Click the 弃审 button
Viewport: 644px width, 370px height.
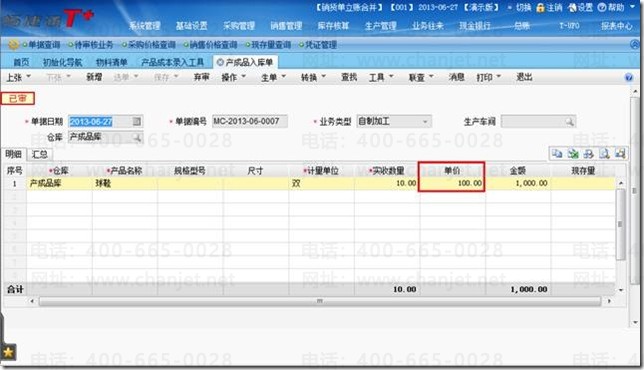tap(201, 77)
